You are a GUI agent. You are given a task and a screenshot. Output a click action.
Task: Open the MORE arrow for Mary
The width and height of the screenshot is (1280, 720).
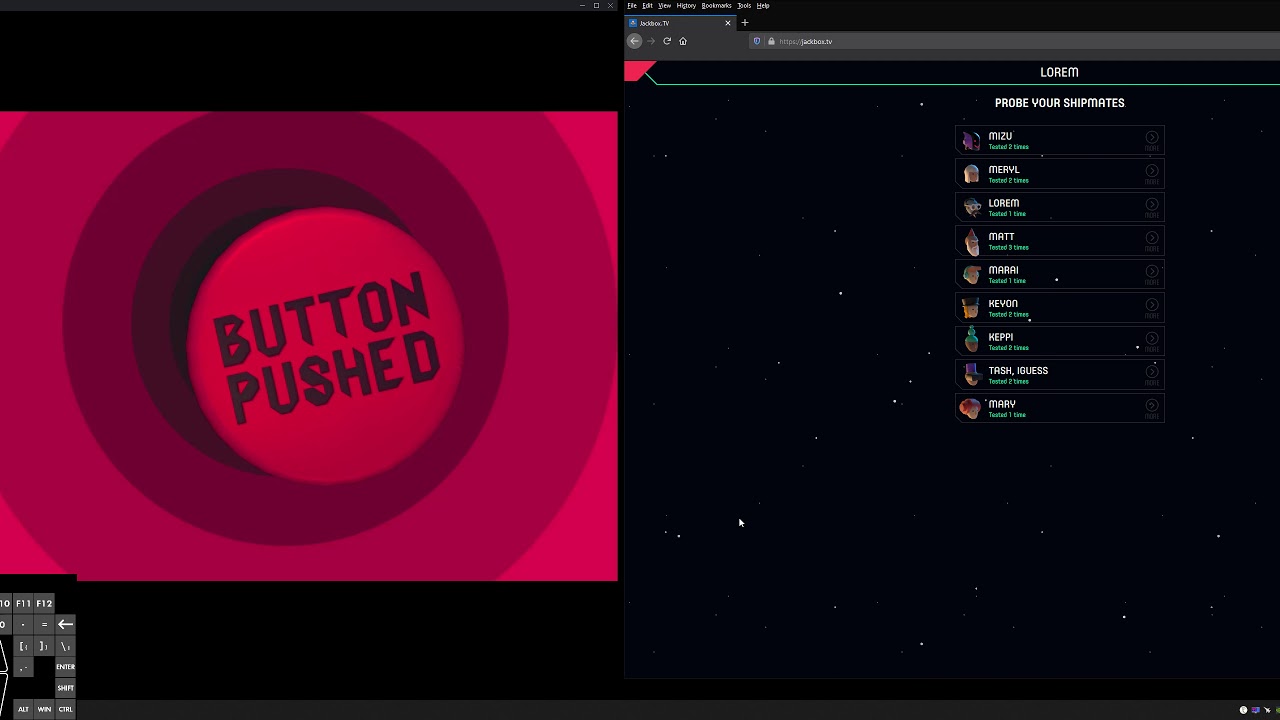pyautogui.click(x=1152, y=407)
